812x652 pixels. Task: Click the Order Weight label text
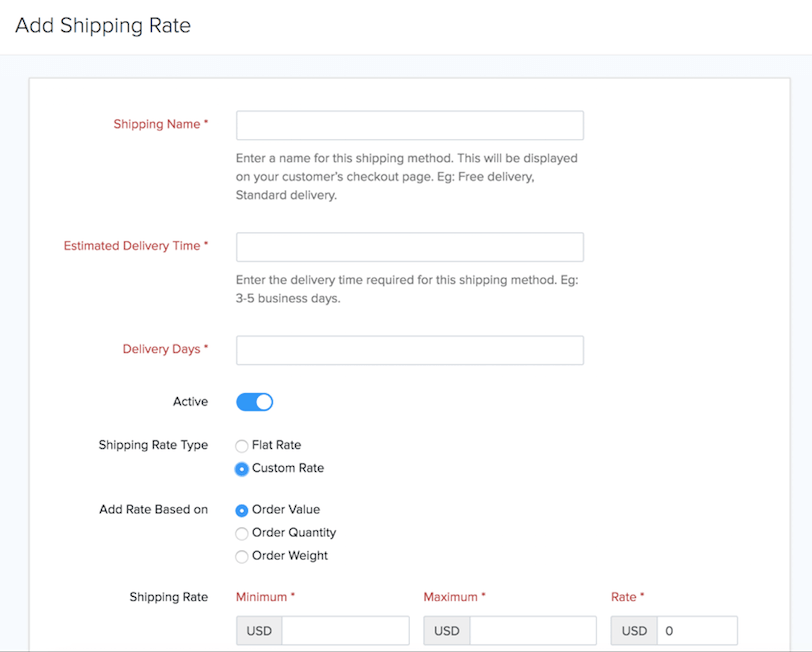pos(289,556)
